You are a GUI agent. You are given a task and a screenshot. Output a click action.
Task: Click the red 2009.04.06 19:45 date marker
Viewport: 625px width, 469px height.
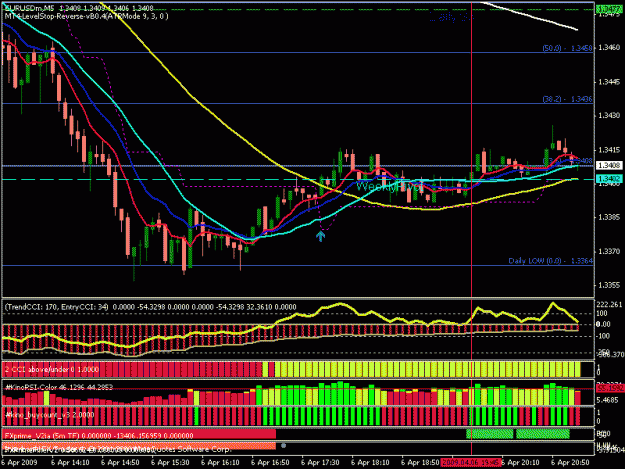click(x=471, y=463)
